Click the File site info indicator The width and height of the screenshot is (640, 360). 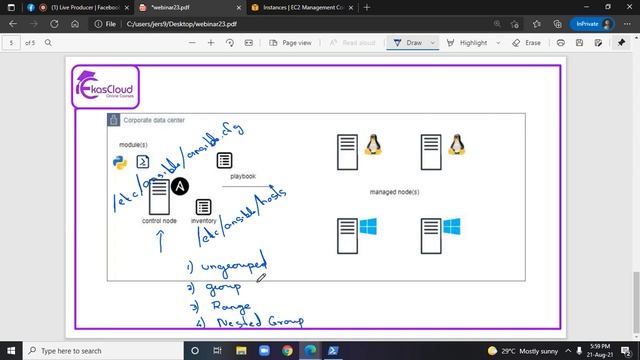click(x=105, y=24)
